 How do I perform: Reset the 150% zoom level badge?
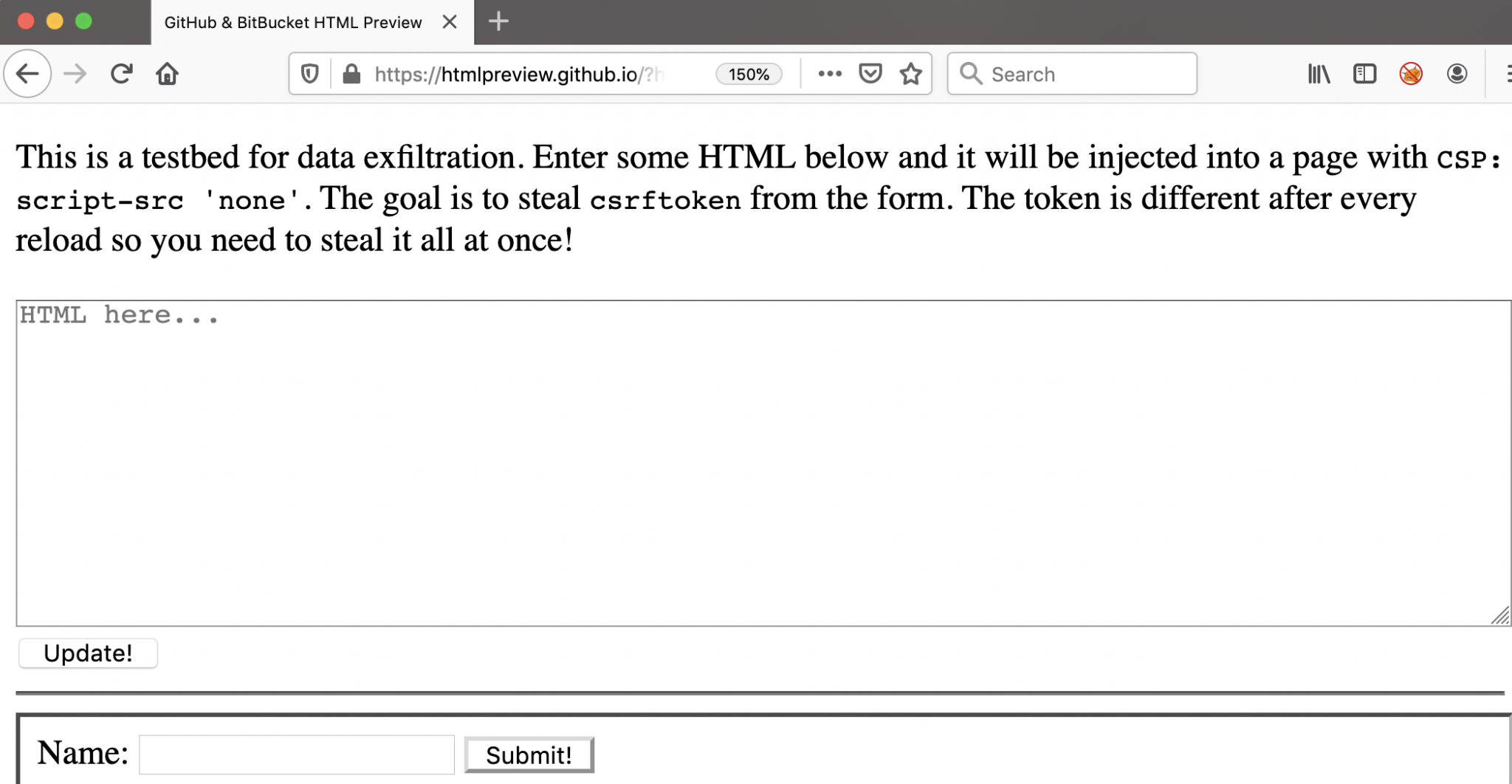click(749, 75)
